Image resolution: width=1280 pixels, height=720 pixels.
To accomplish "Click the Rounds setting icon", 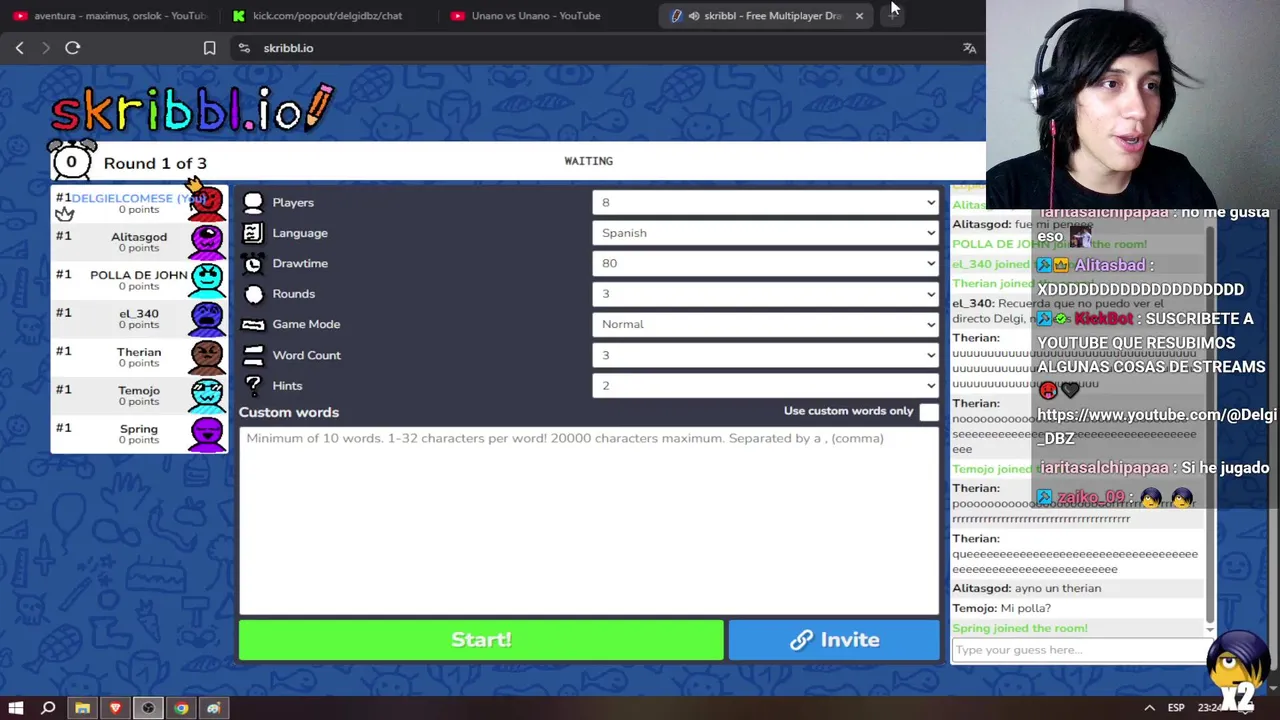I will pos(253,294).
